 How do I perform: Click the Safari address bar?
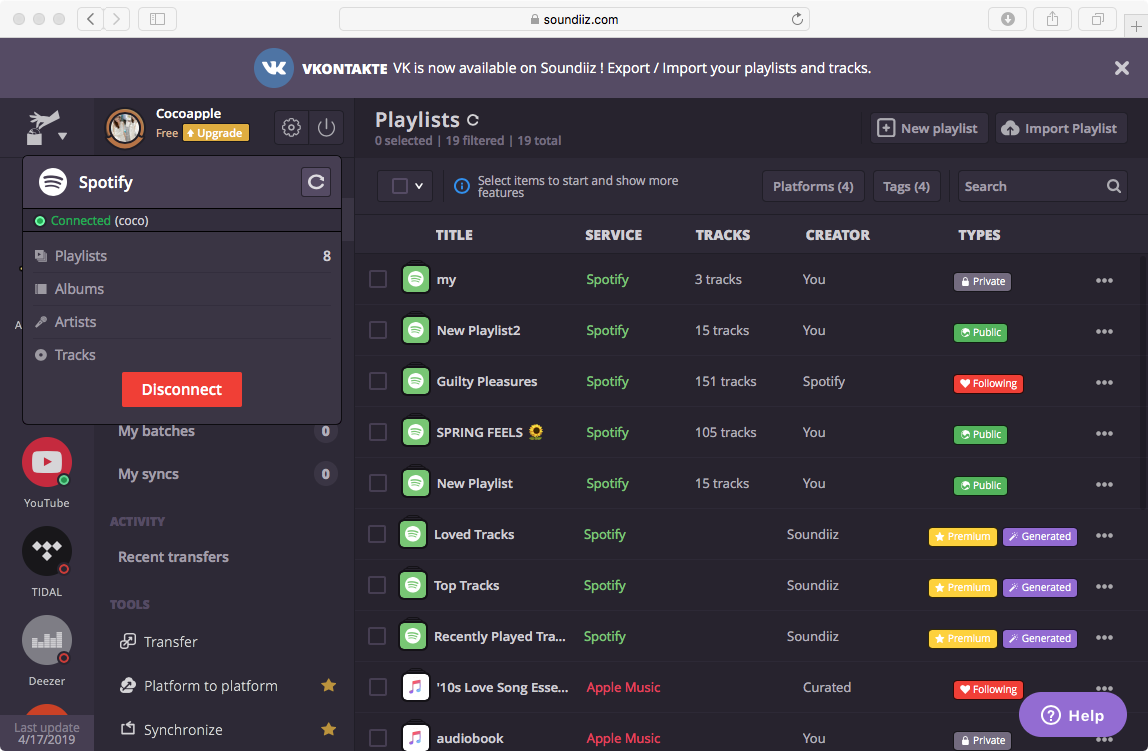point(574,19)
